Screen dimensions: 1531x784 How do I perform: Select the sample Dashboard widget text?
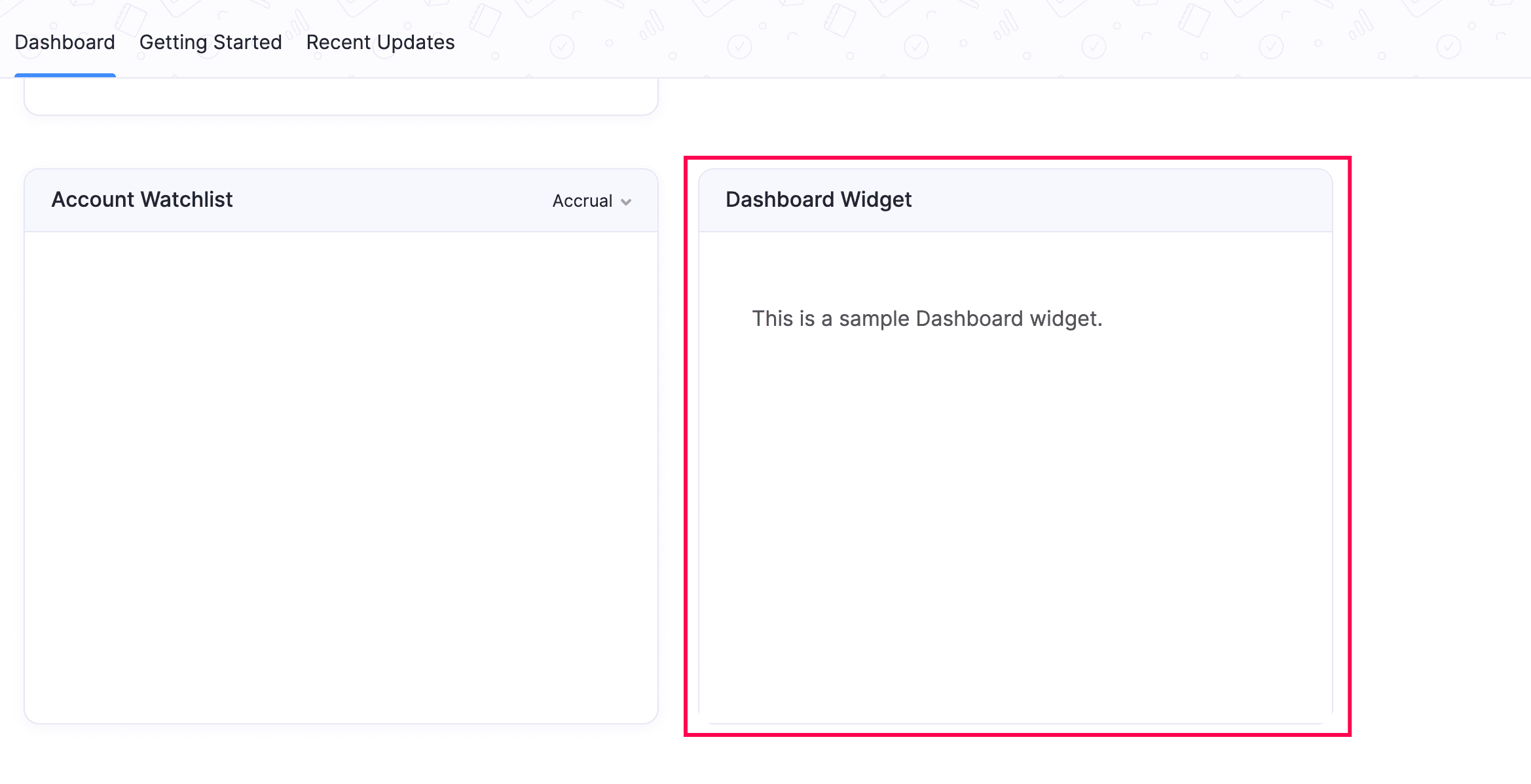coord(926,319)
